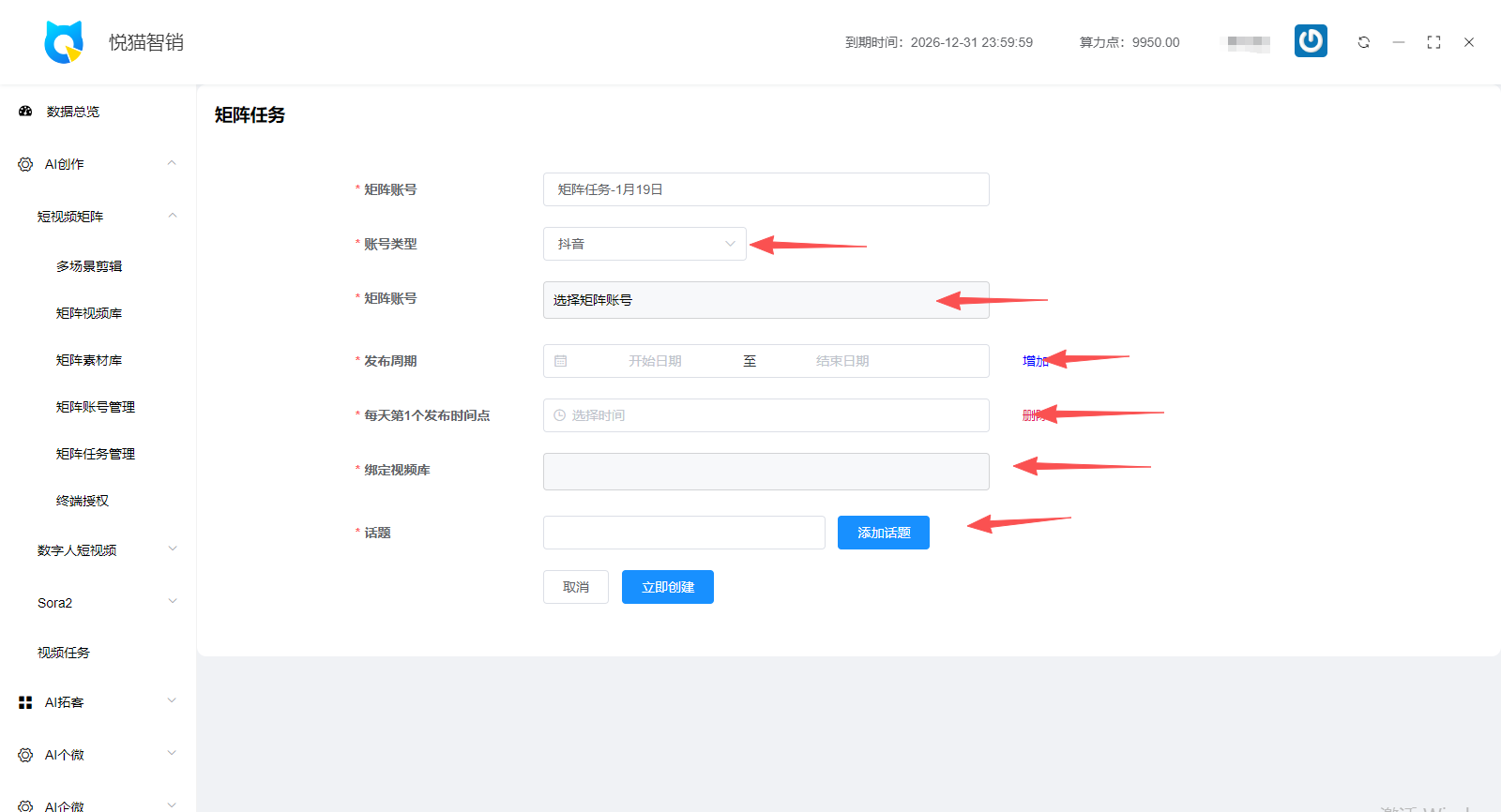Select 多场景剪辑 in the sidebar
This screenshot has height=812, width=1501.
point(89,266)
